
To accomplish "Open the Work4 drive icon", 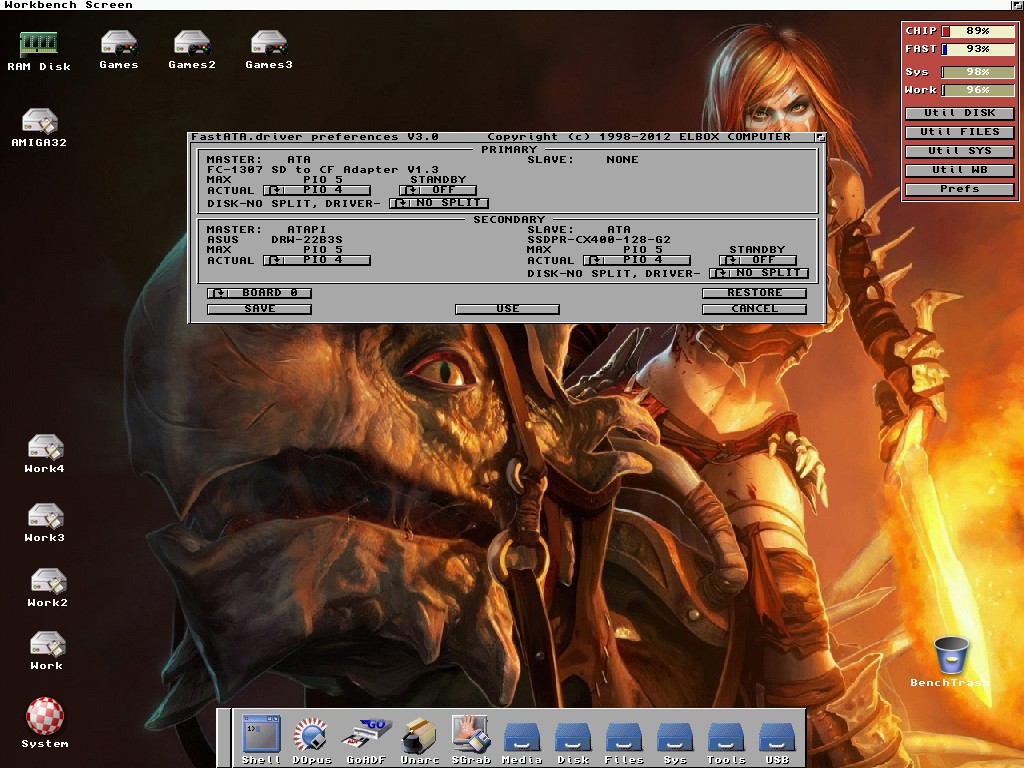I will click(x=44, y=454).
